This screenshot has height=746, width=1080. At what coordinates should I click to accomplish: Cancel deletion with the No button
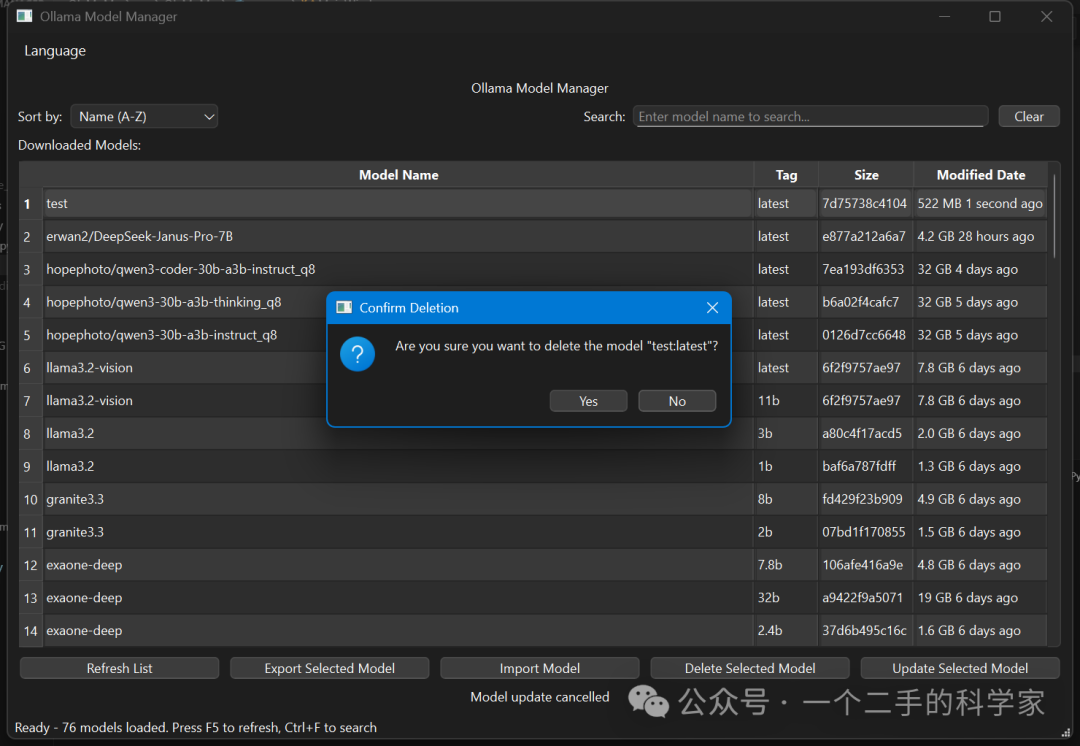[x=677, y=401]
